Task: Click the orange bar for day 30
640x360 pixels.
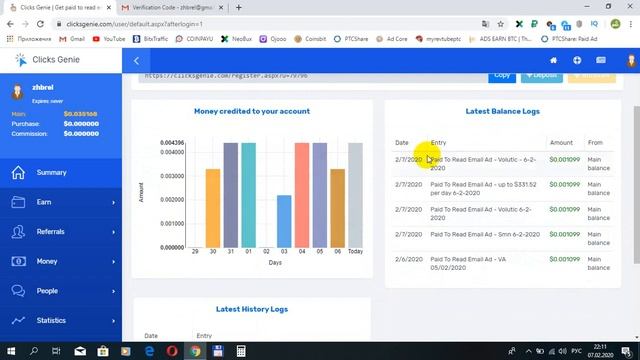Action: tap(213, 208)
